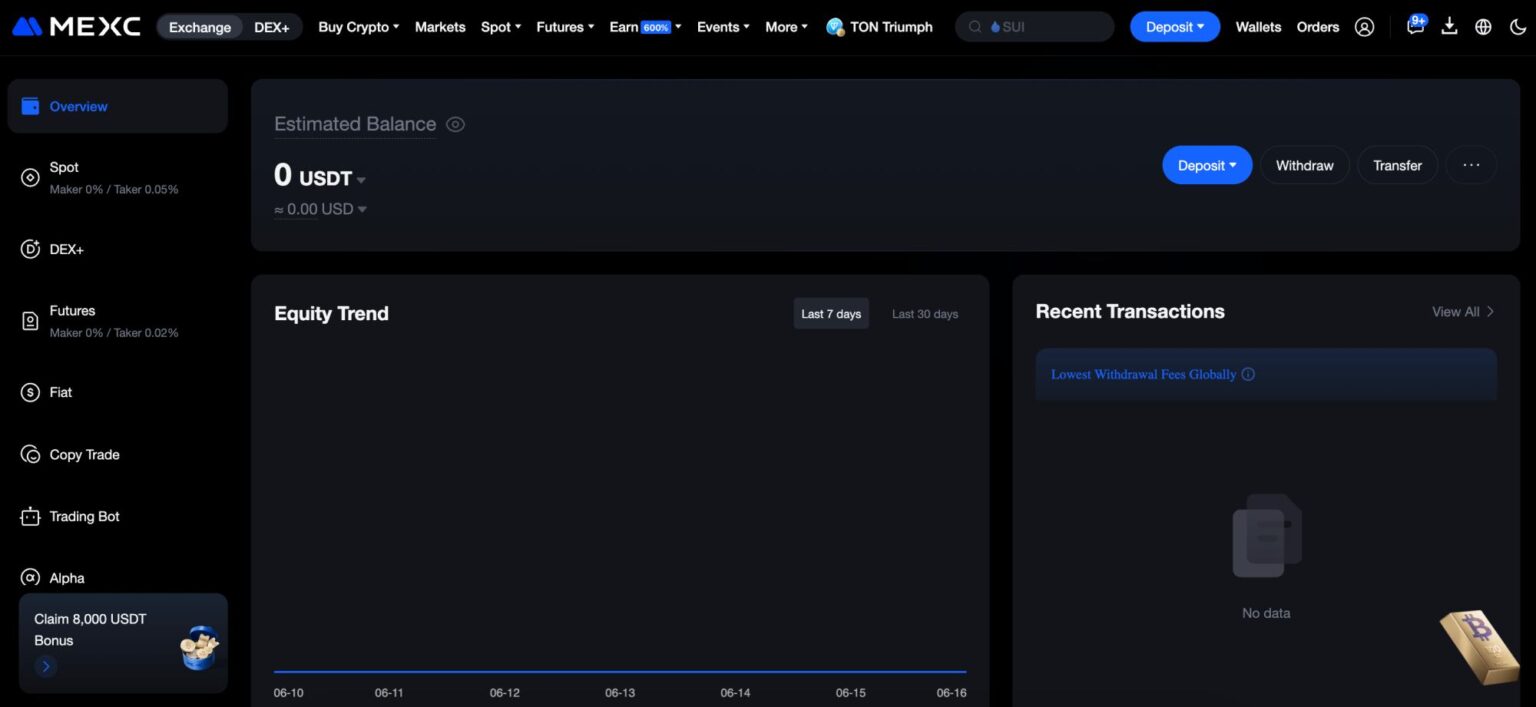Click the blue equity trend line
The image size is (1536, 707).
click(620, 671)
